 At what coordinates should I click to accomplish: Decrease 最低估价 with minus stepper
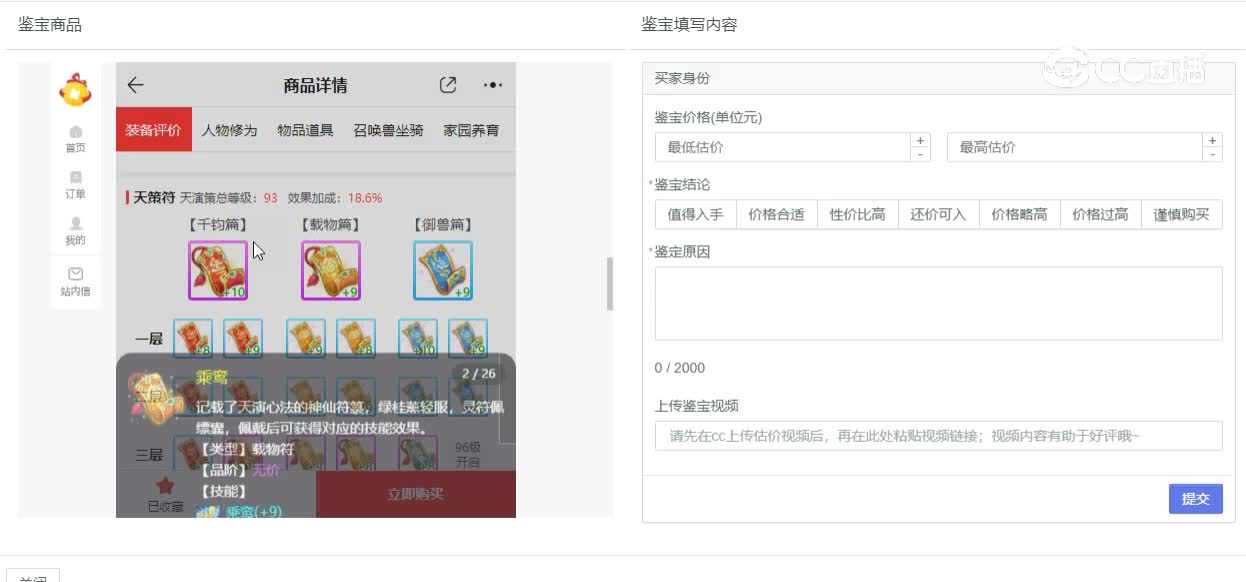point(920,154)
